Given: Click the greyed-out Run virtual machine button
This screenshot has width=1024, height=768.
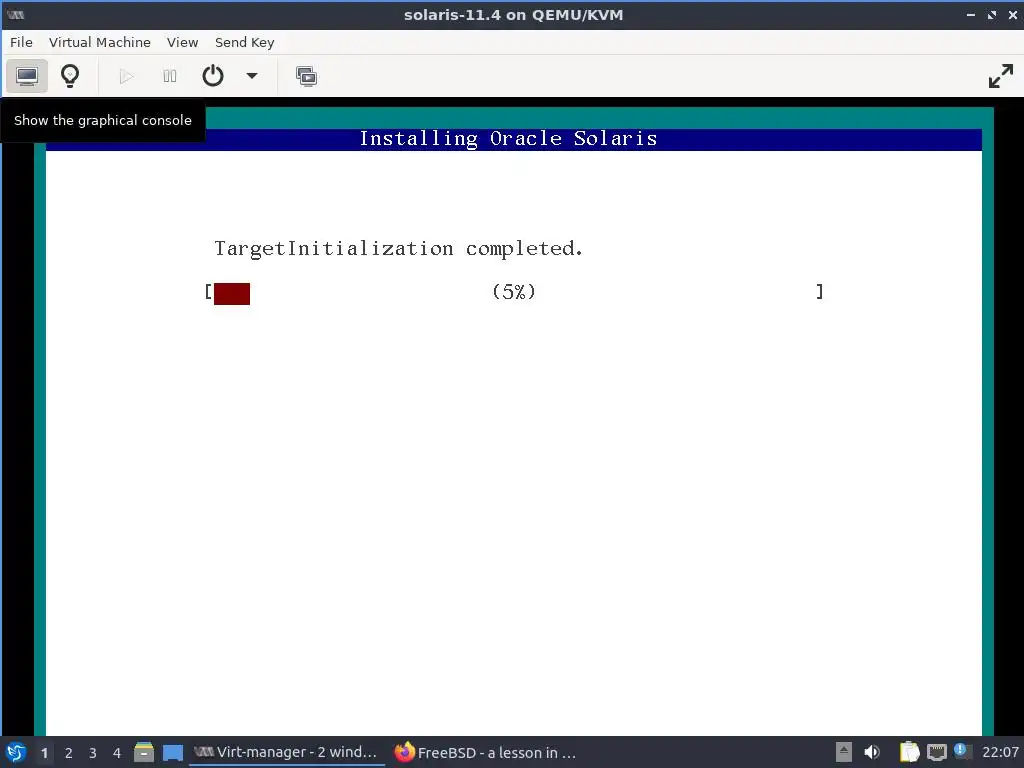Looking at the screenshot, I should coord(127,76).
